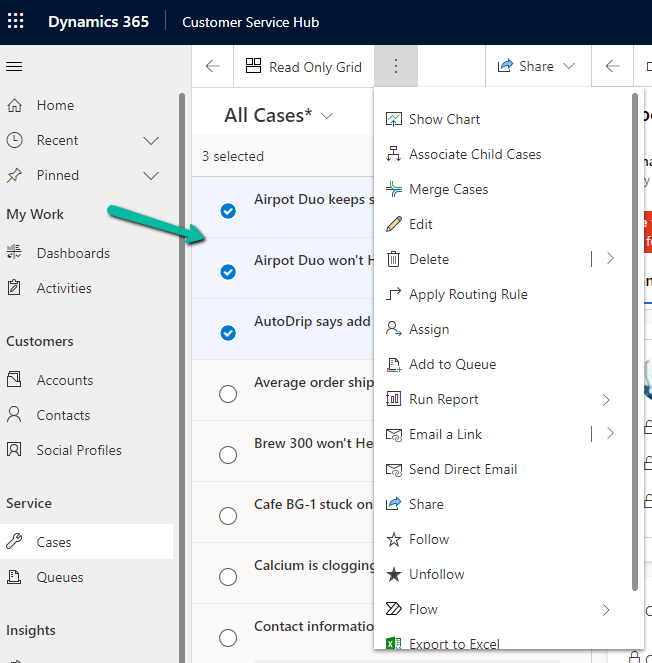Expand the Recent section chevron

[x=151, y=140]
